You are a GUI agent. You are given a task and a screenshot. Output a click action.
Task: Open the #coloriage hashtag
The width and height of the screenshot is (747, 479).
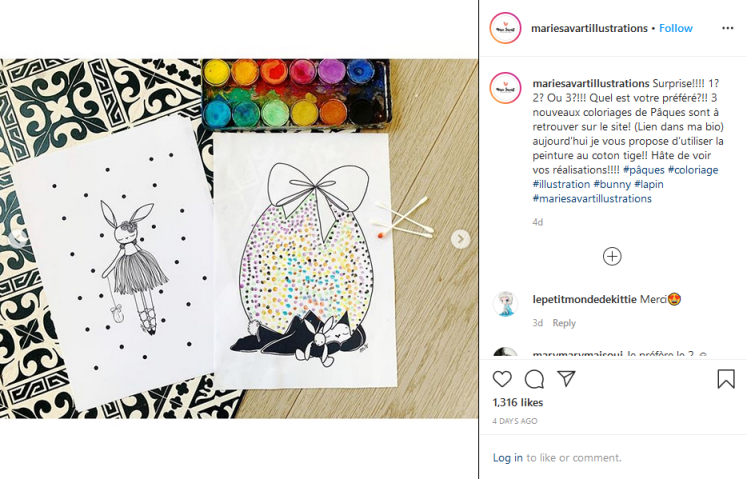point(693,170)
